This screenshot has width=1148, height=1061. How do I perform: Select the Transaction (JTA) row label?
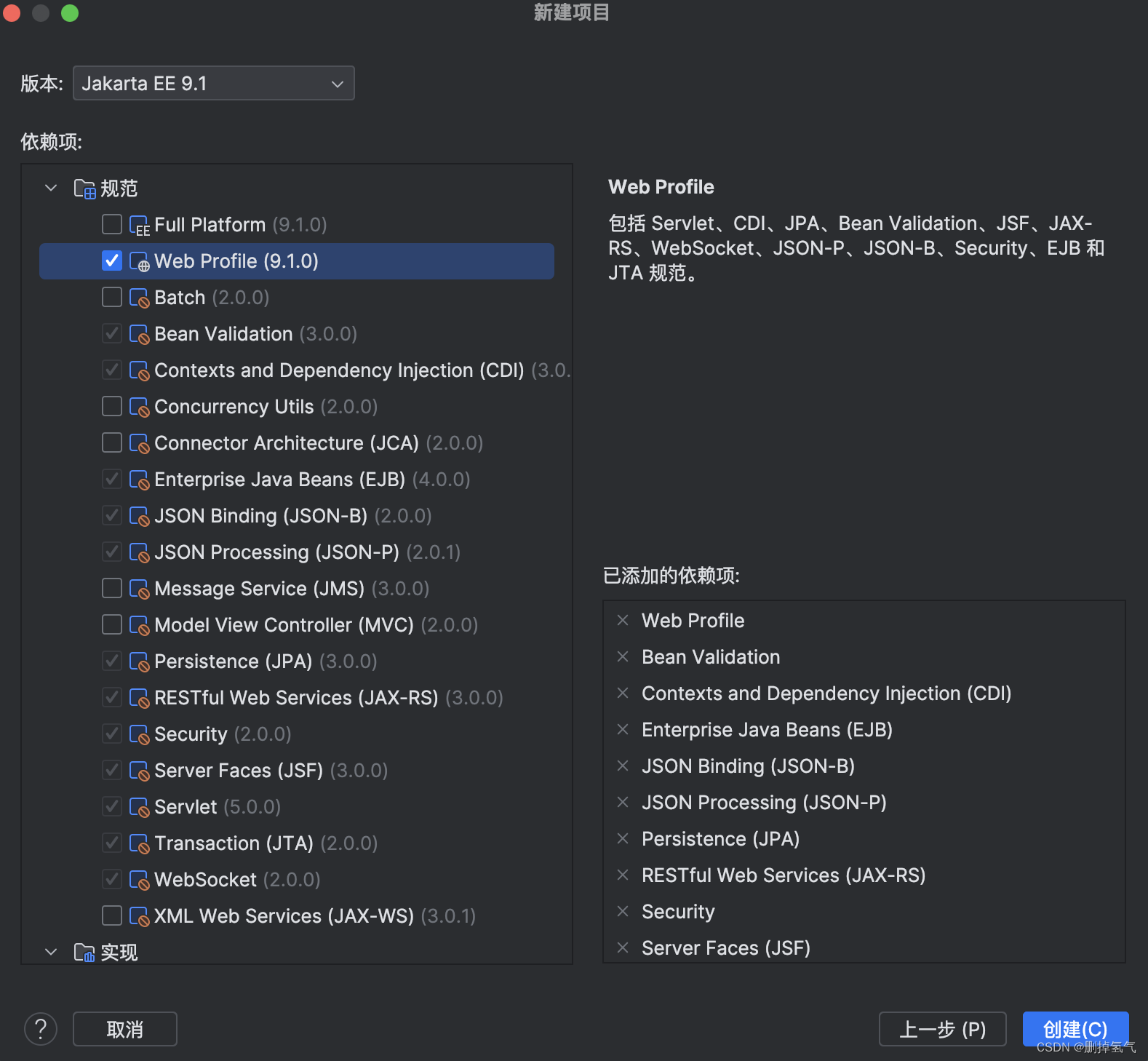click(x=266, y=843)
